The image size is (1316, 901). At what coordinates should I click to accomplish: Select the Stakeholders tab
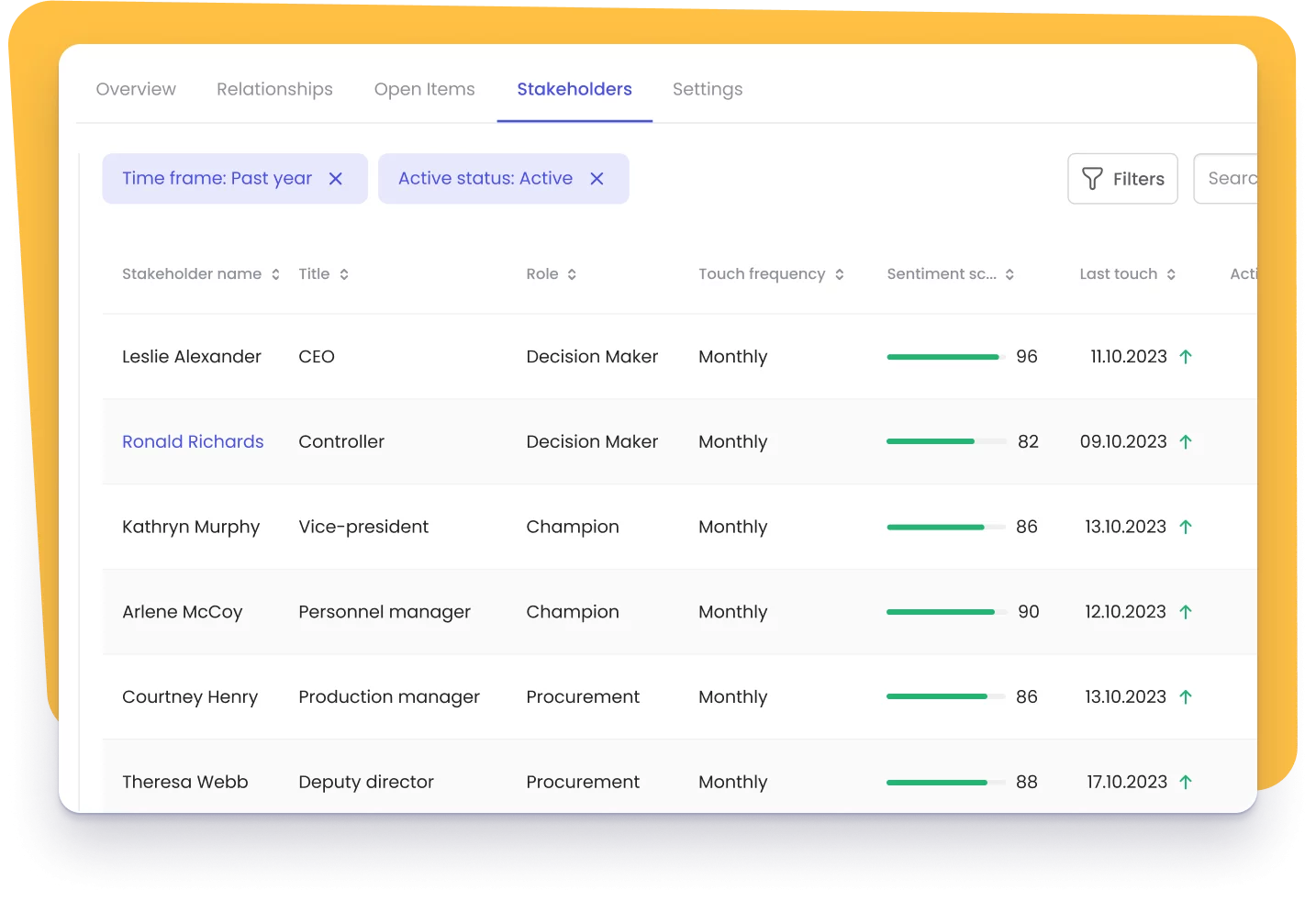click(574, 89)
